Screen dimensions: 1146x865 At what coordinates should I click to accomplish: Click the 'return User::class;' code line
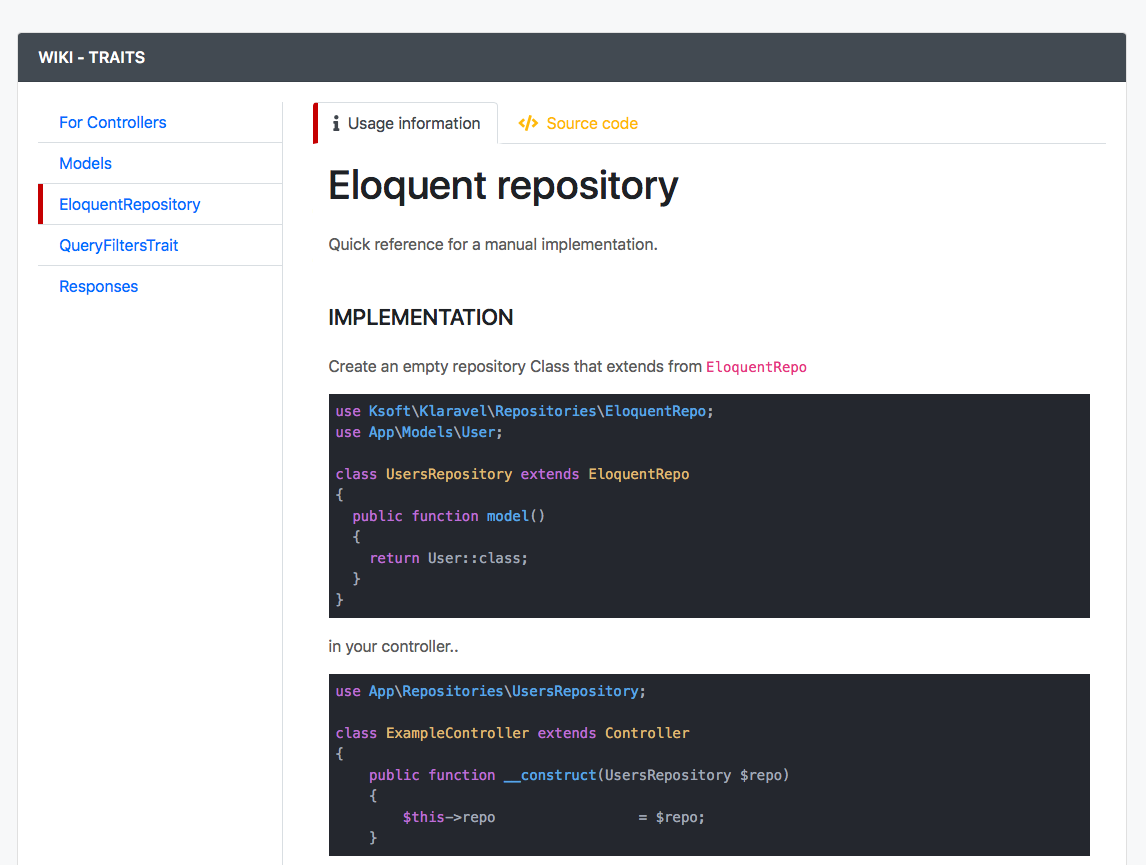point(448,558)
